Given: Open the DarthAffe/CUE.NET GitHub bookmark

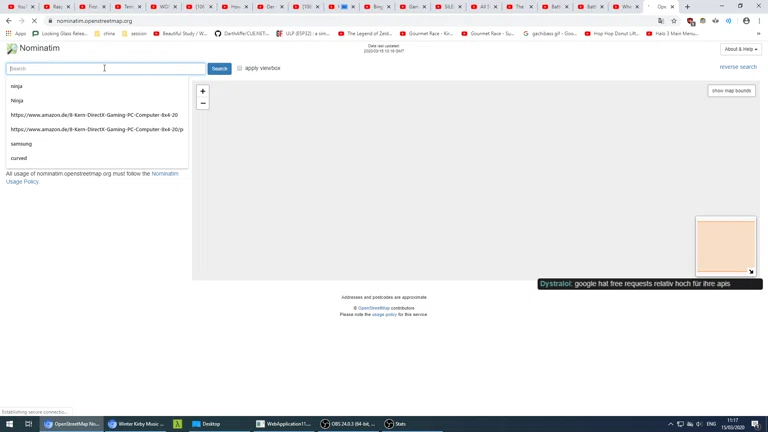Looking at the screenshot, I should [x=242, y=34].
